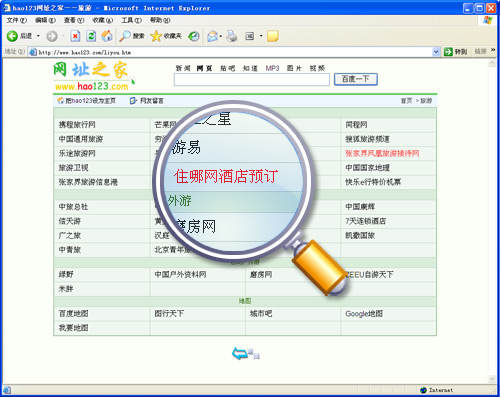Image resolution: width=500 pixels, height=397 pixels.
Task: Open the Search magnifier toolbar icon
Action: [125, 36]
